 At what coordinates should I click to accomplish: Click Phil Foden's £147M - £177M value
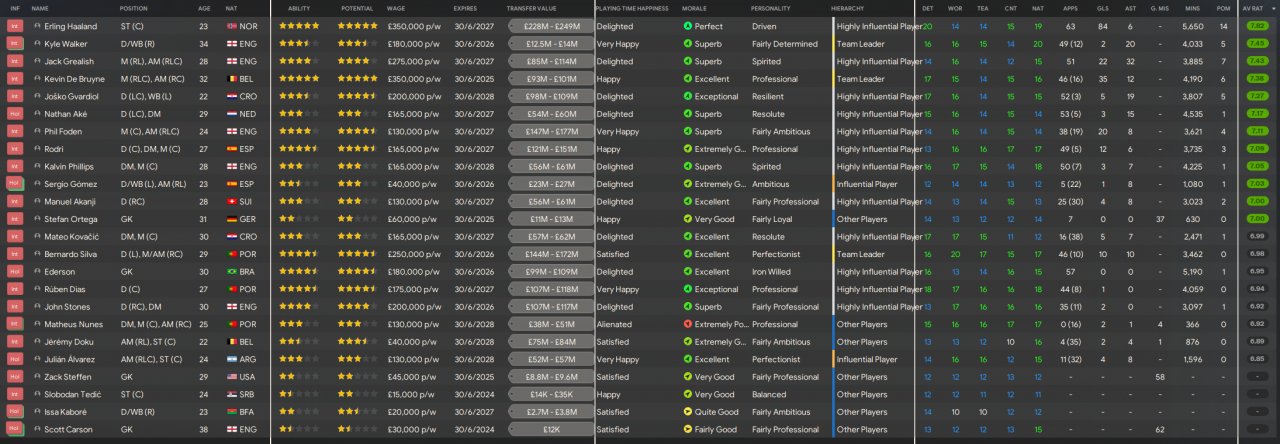(x=551, y=131)
